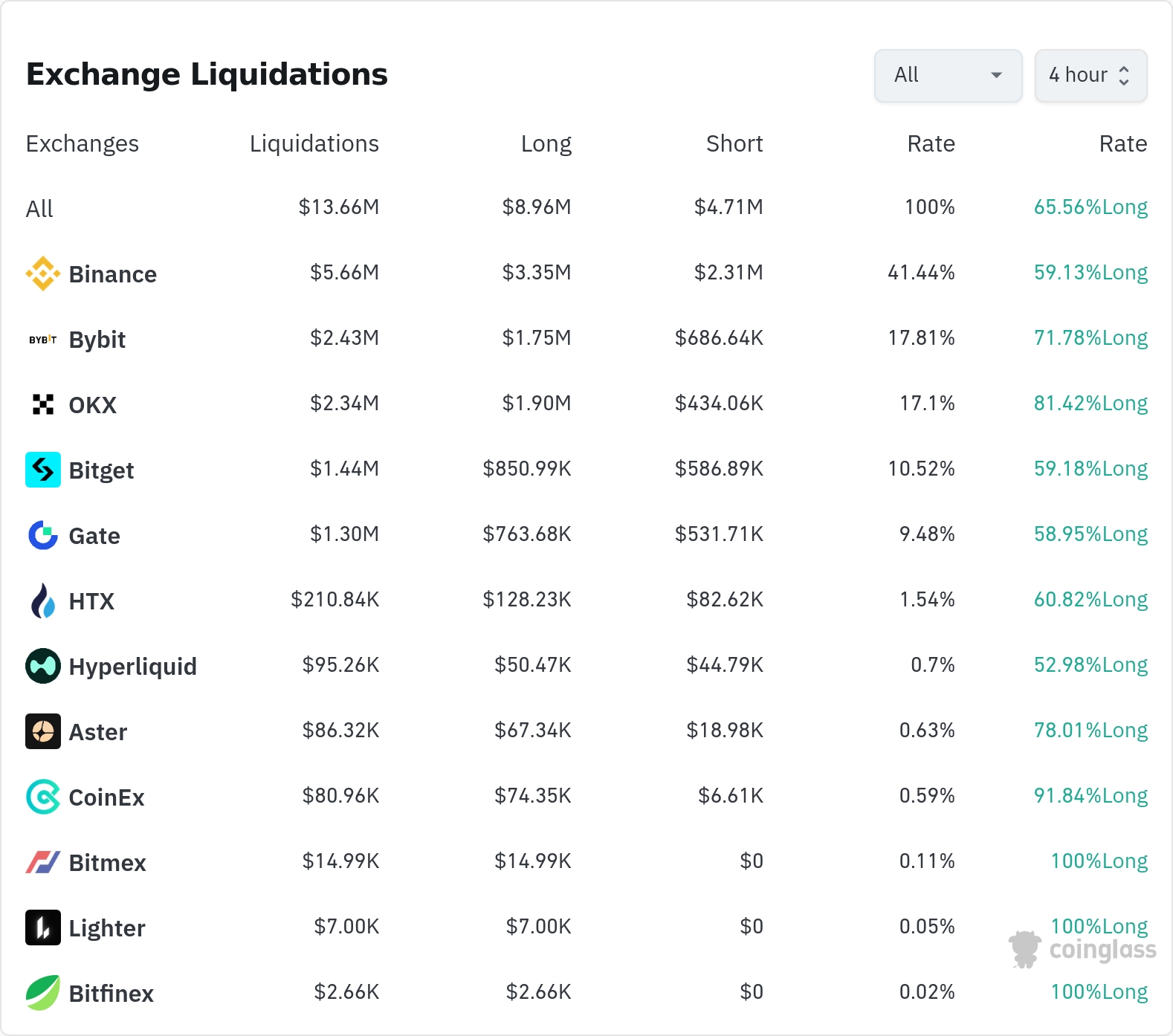Viewport: 1173px width, 1036px height.
Task: Click the Aster logo icon
Action: (x=43, y=731)
